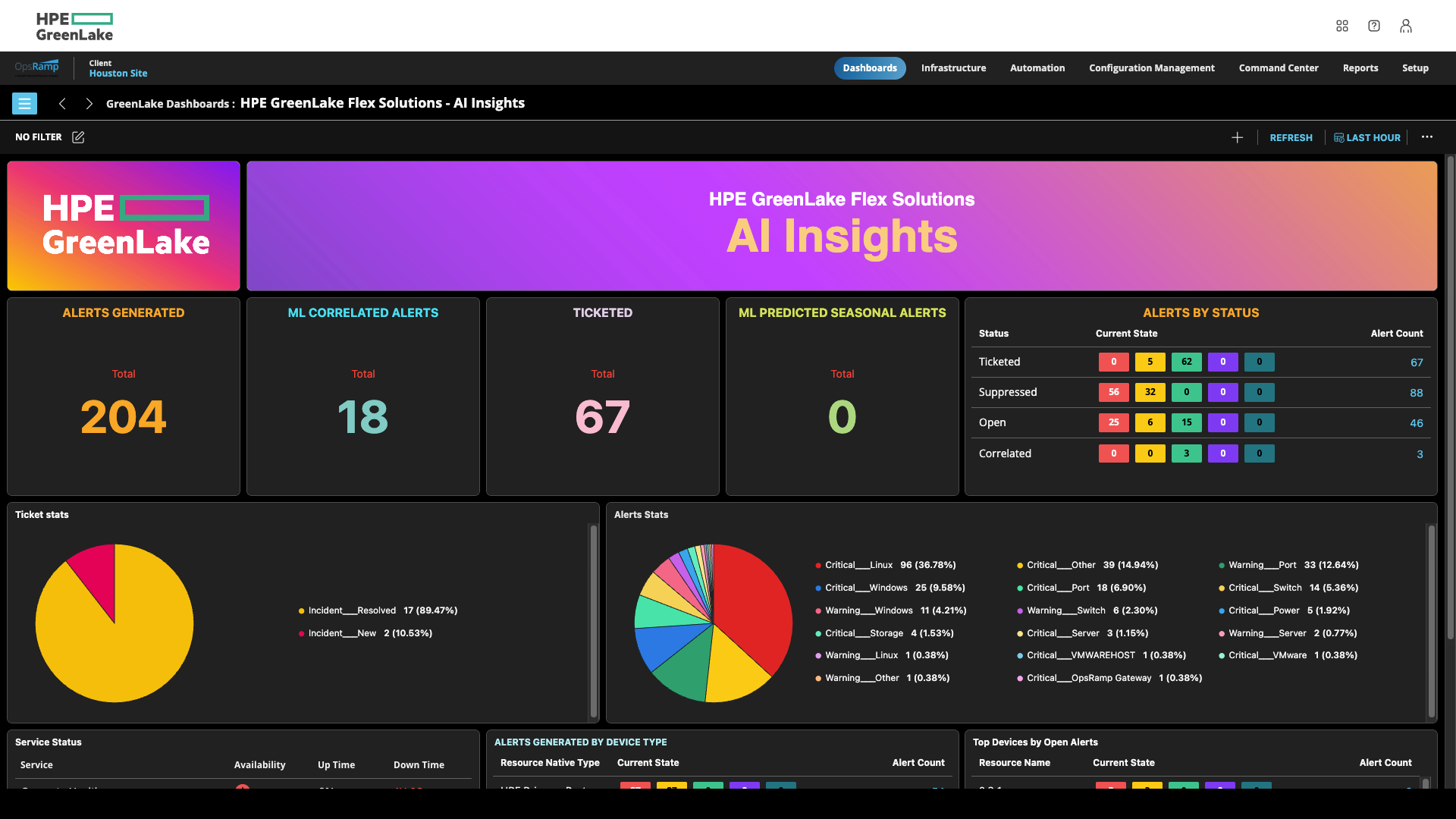Click the green 3 badge in Correlated row
Viewport: 1456px width, 819px height.
click(x=1186, y=453)
